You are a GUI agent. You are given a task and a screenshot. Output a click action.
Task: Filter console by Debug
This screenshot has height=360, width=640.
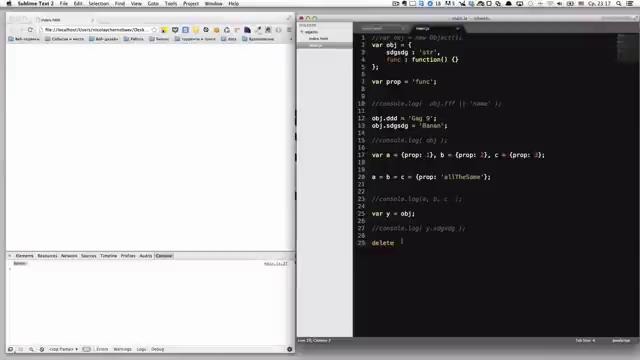(158, 349)
